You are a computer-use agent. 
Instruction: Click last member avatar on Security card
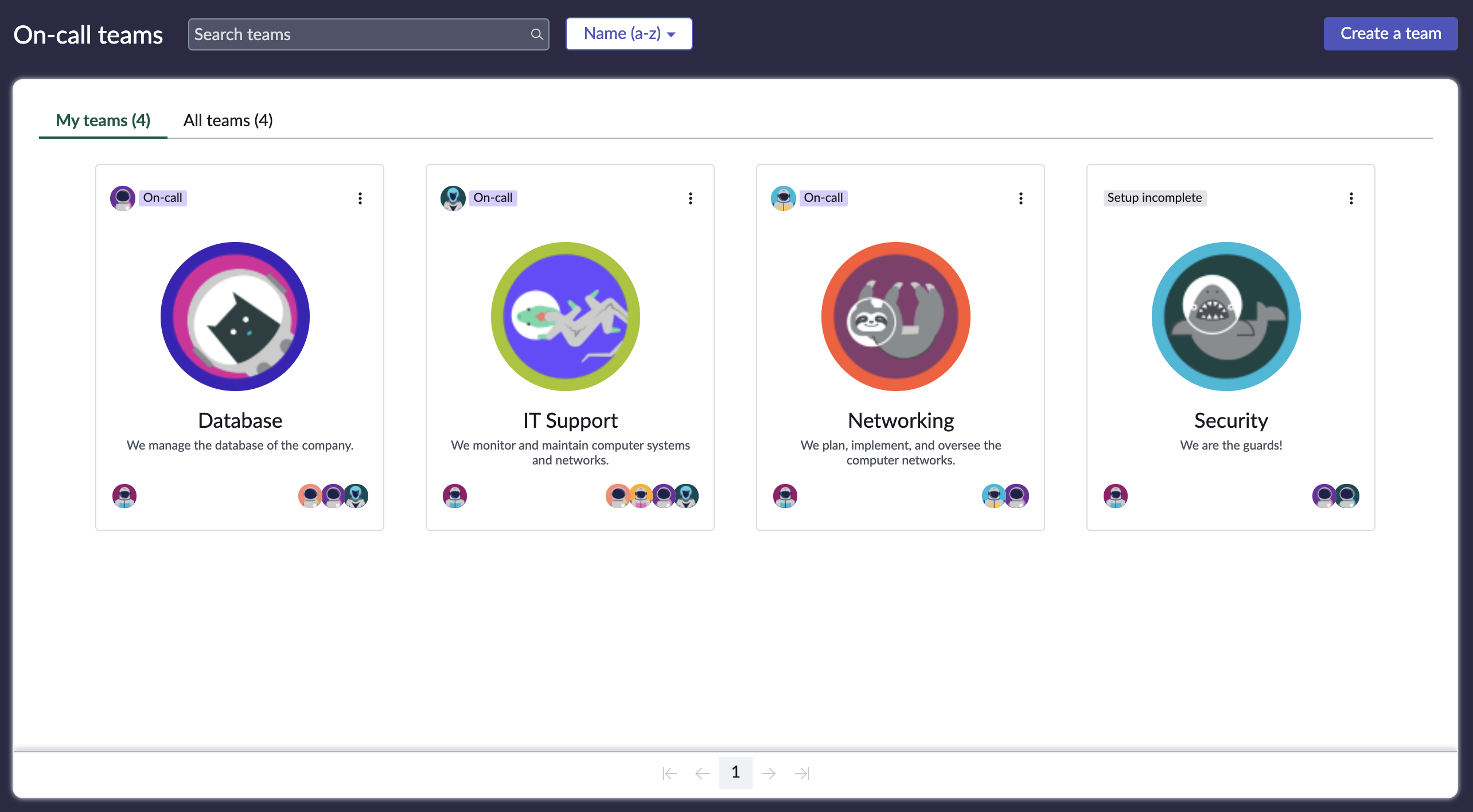click(x=1347, y=496)
